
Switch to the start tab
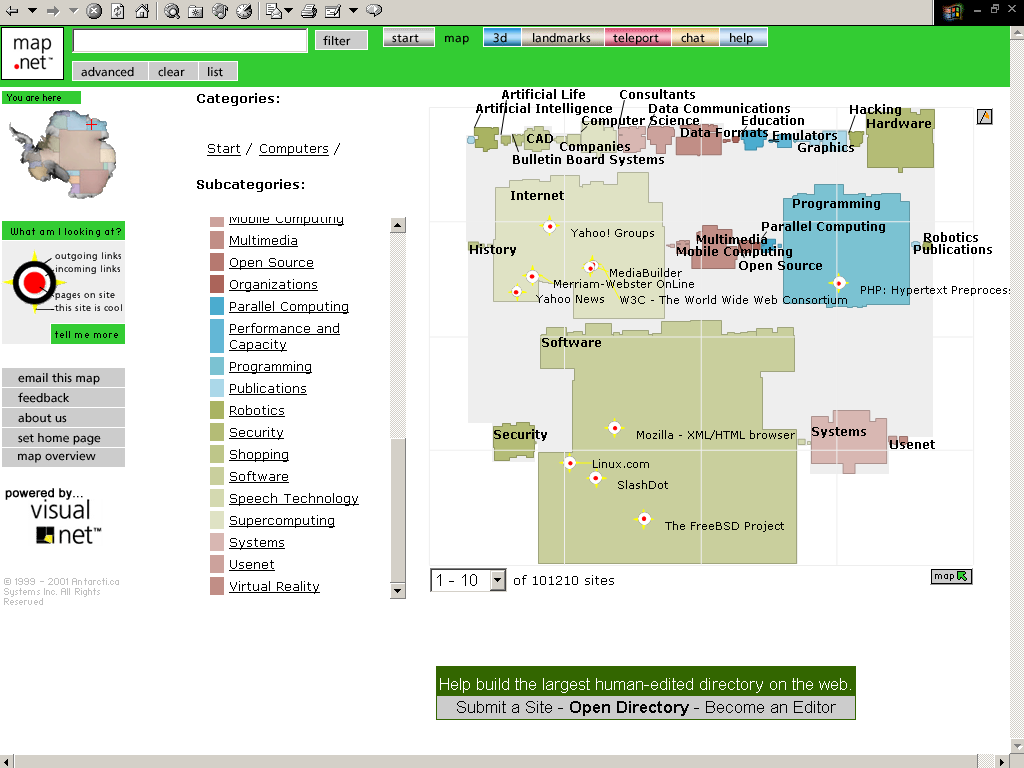tap(408, 37)
